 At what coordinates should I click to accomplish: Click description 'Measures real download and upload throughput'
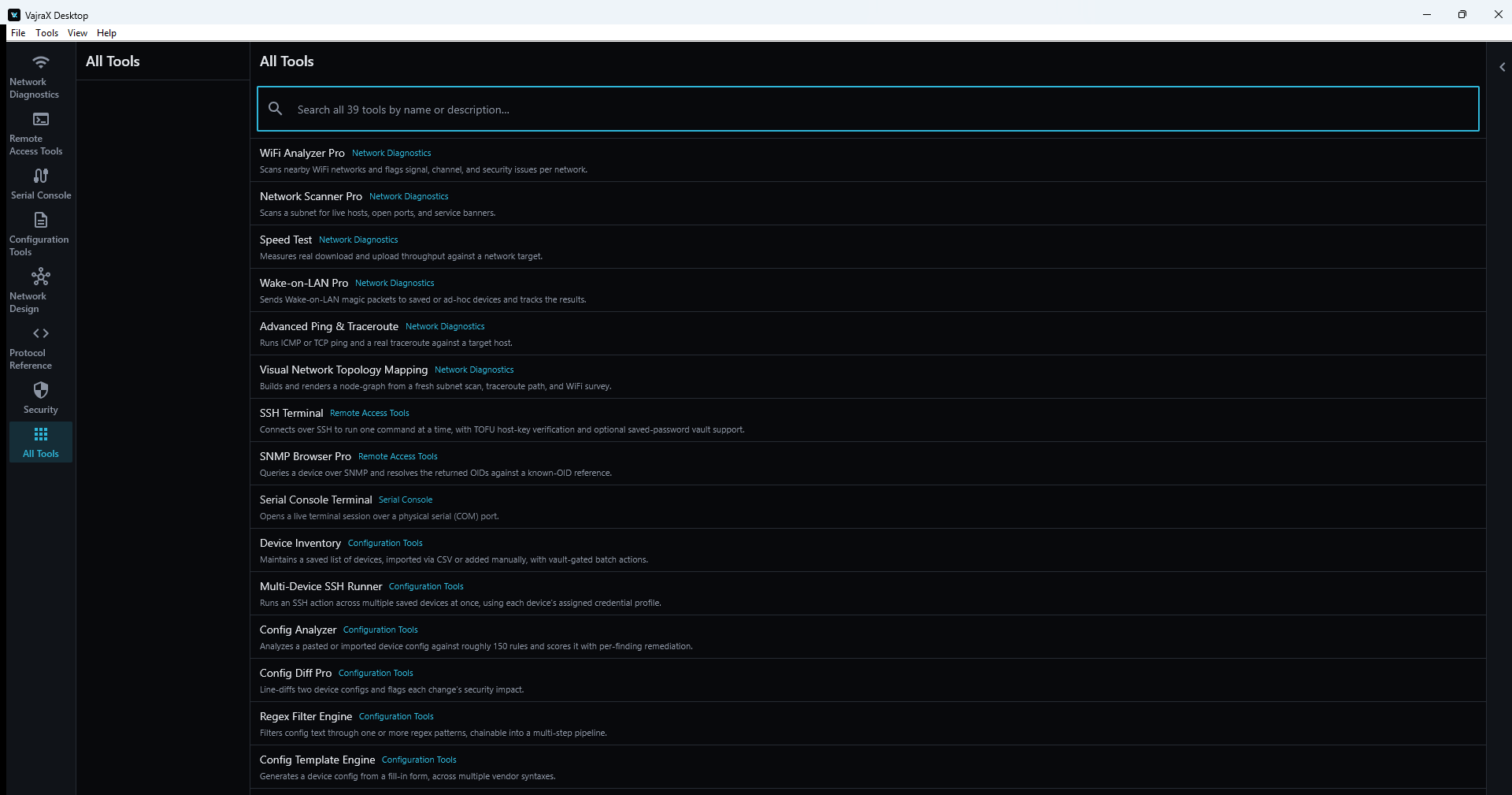coord(401,256)
